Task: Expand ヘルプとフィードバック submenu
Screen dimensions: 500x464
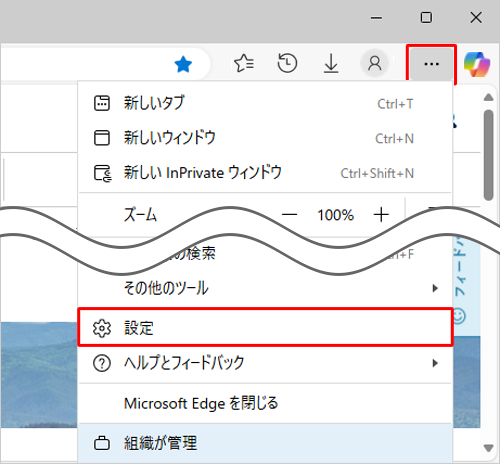Action: tap(265, 363)
